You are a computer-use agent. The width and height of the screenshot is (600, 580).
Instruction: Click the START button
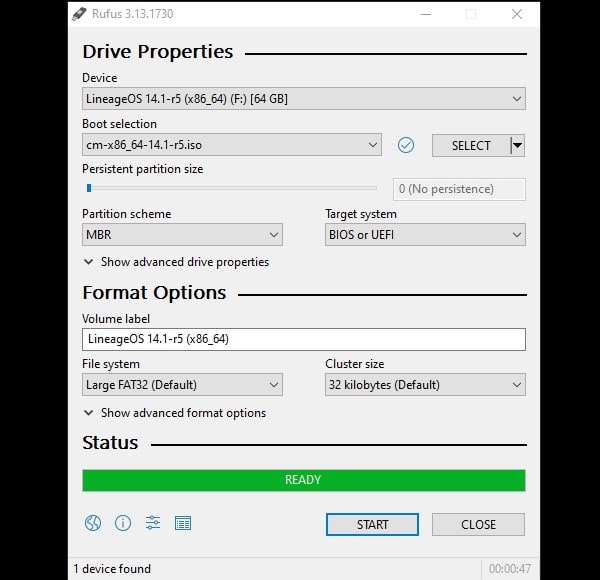372,524
